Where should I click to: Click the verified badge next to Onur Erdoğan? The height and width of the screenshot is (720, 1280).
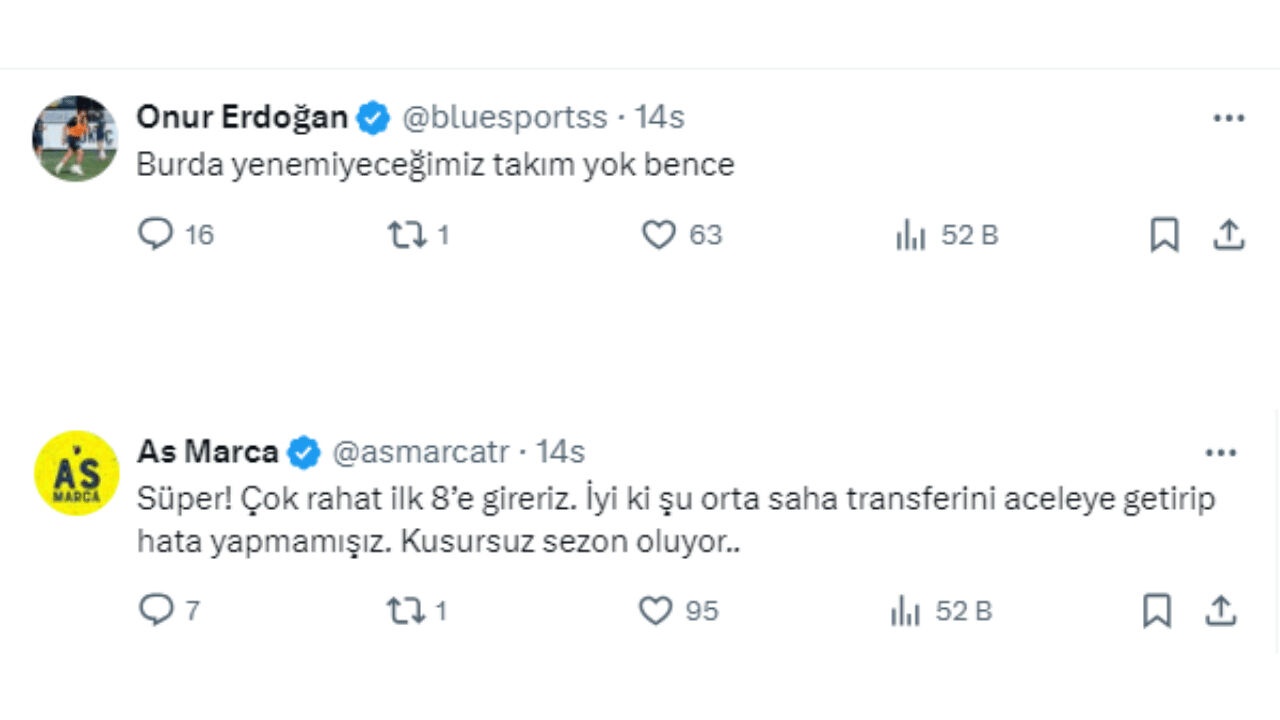(372, 117)
